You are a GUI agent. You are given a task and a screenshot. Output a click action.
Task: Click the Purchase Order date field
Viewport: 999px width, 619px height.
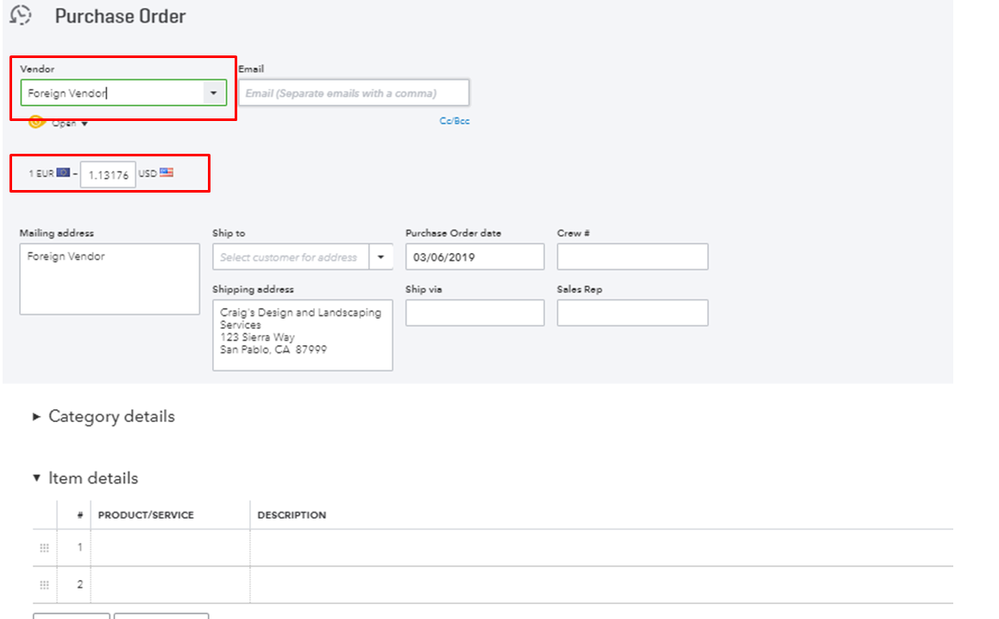click(474, 257)
